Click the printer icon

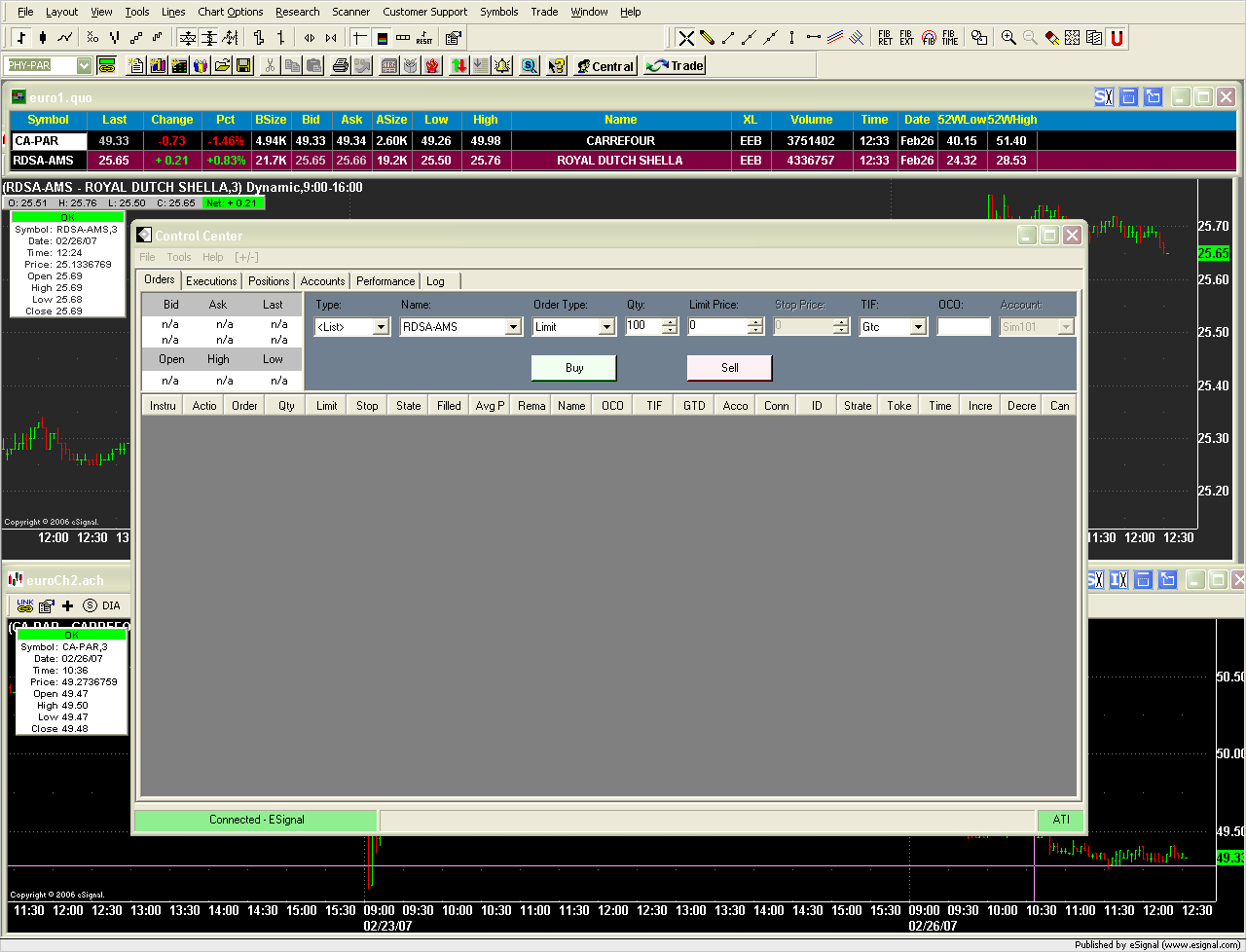pos(341,66)
